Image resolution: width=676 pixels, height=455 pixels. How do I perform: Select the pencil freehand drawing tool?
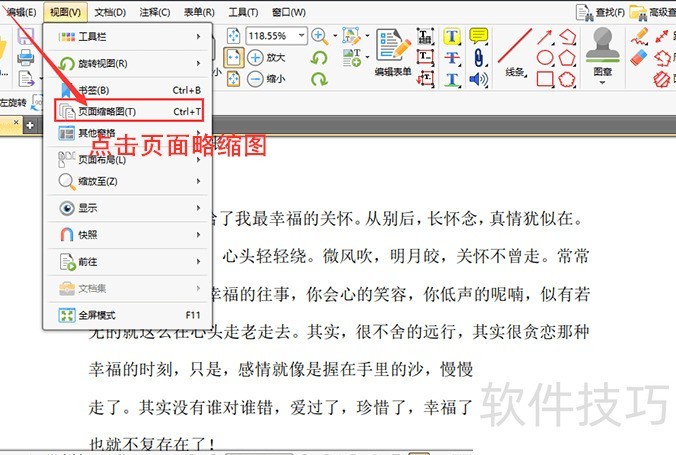(x=639, y=37)
